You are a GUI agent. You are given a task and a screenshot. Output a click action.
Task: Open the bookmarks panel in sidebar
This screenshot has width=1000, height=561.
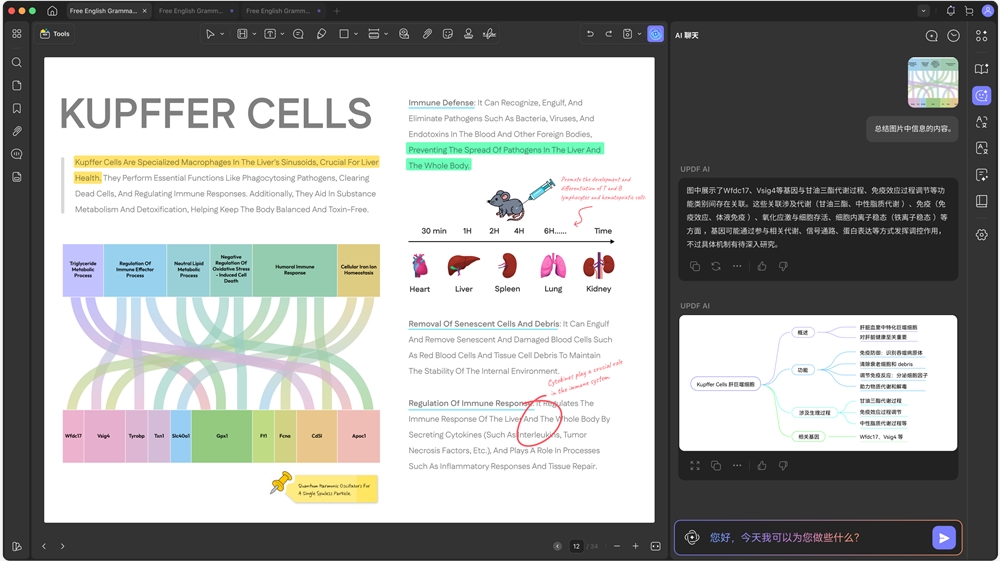[x=17, y=108]
